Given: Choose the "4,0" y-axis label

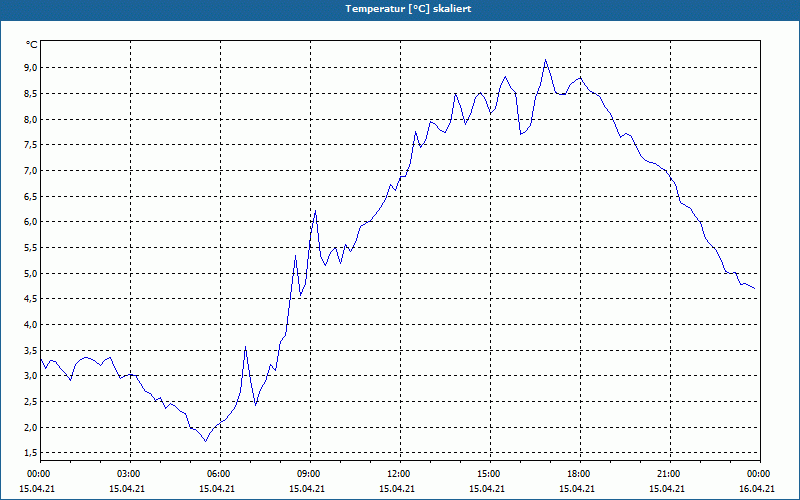Looking at the screenshot, I should 31,324.
